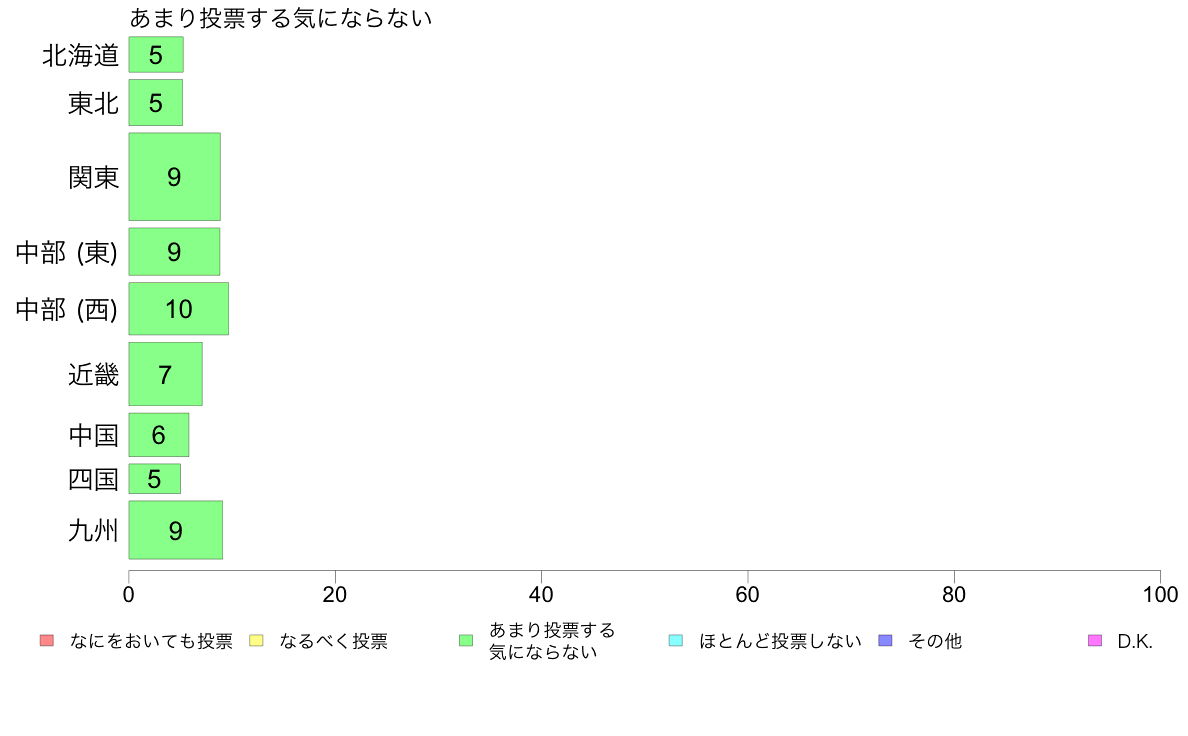Viewport: 1188px width, 736px height.
Task: Click the blue その他 legend swatch
Action: coord(885,640)
